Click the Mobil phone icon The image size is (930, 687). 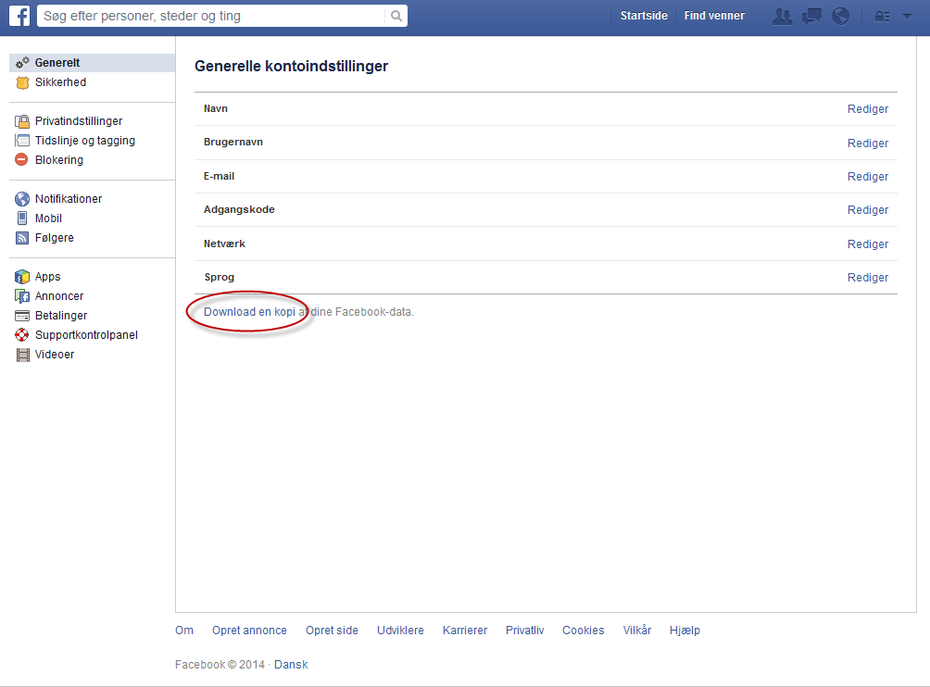coord(22,218)
